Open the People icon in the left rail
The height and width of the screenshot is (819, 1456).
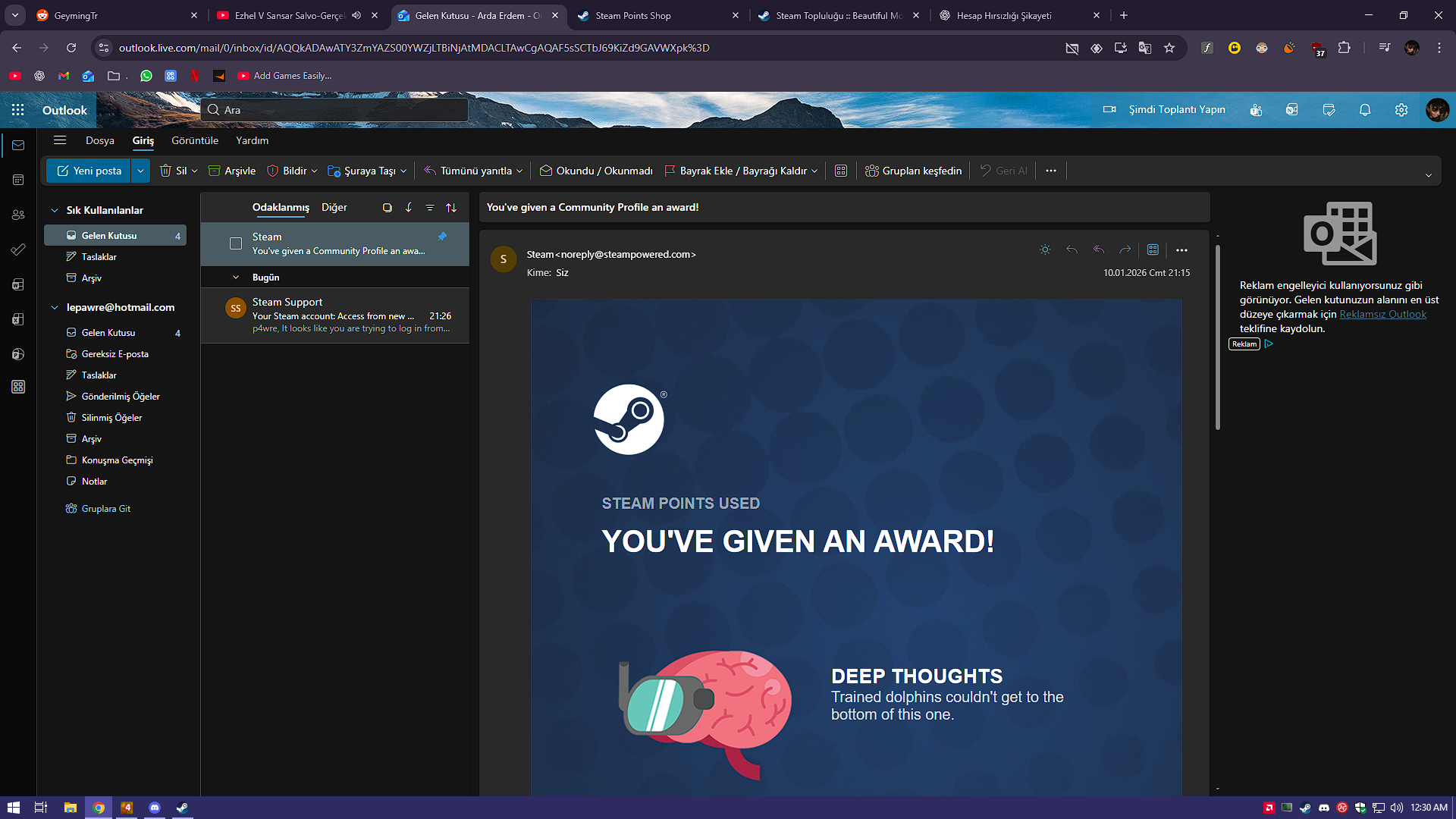pos(18,215)
